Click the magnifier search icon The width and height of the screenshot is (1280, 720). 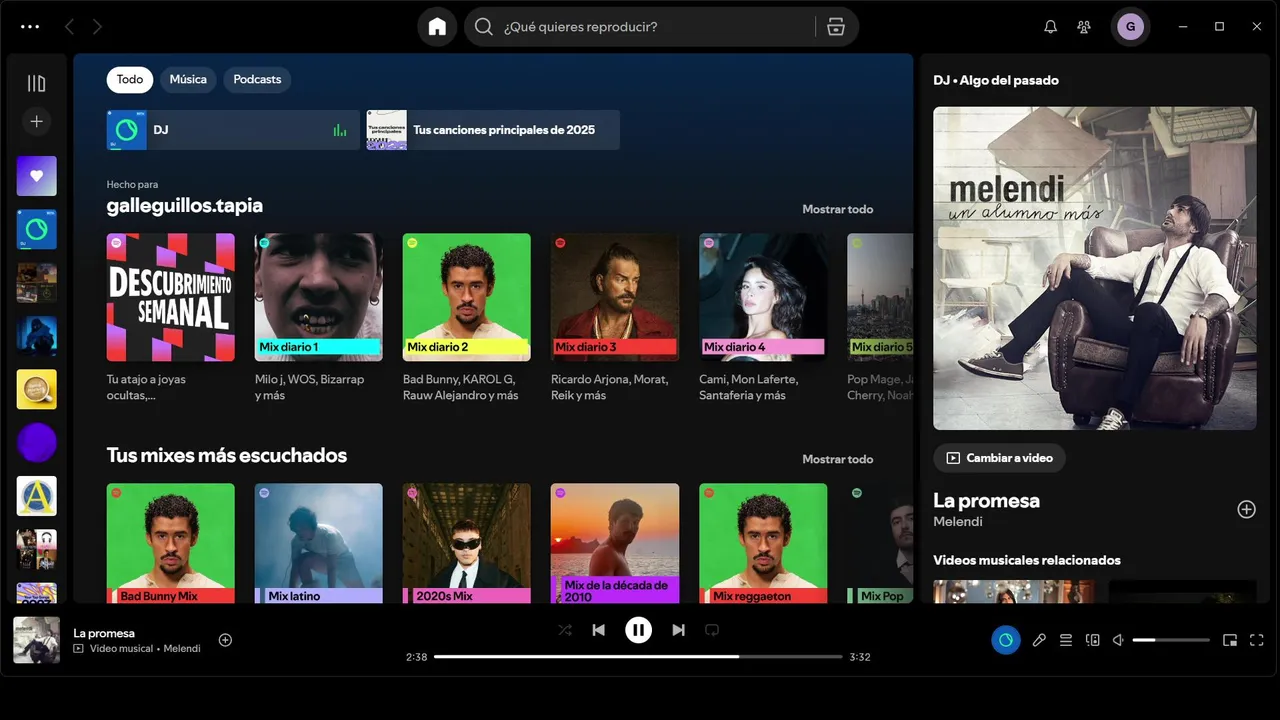(484, 27)
